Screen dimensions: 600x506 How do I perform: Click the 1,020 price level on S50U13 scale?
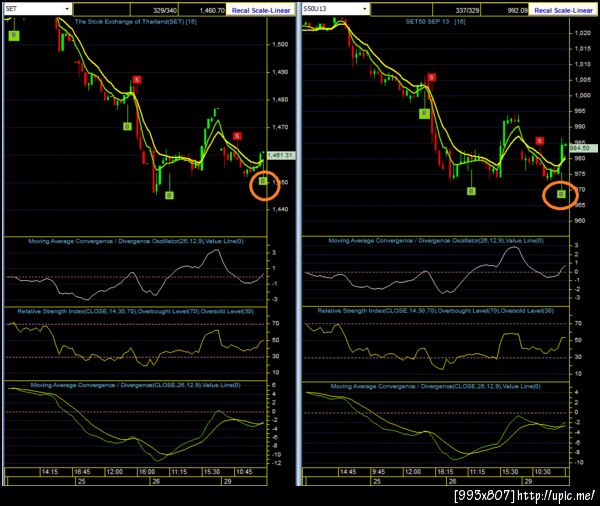click(x=582, y=33)
